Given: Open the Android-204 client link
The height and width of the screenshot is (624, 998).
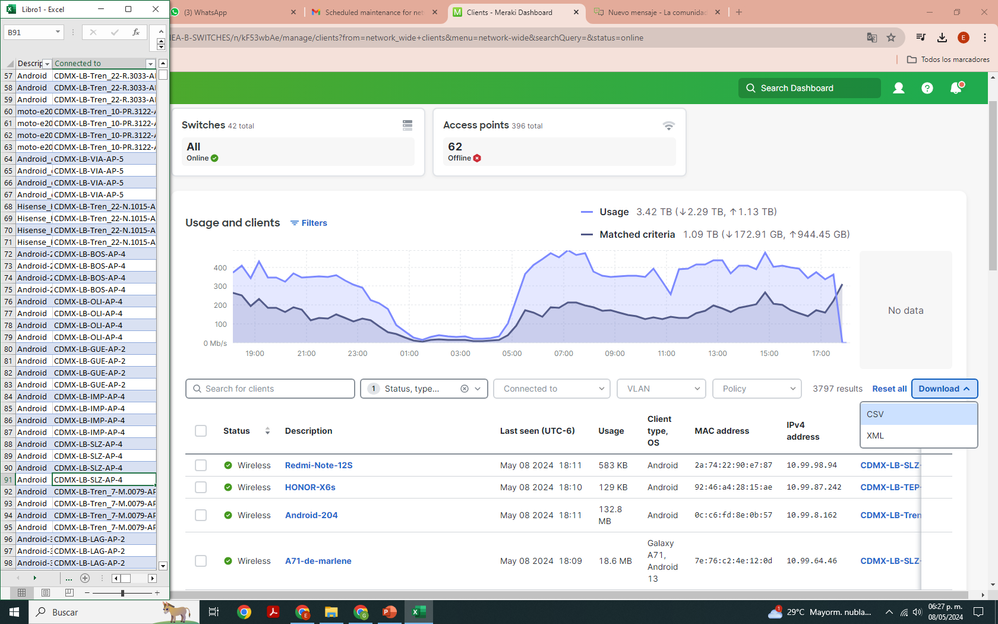Looking at the screenshot, I should pos(314,515).
